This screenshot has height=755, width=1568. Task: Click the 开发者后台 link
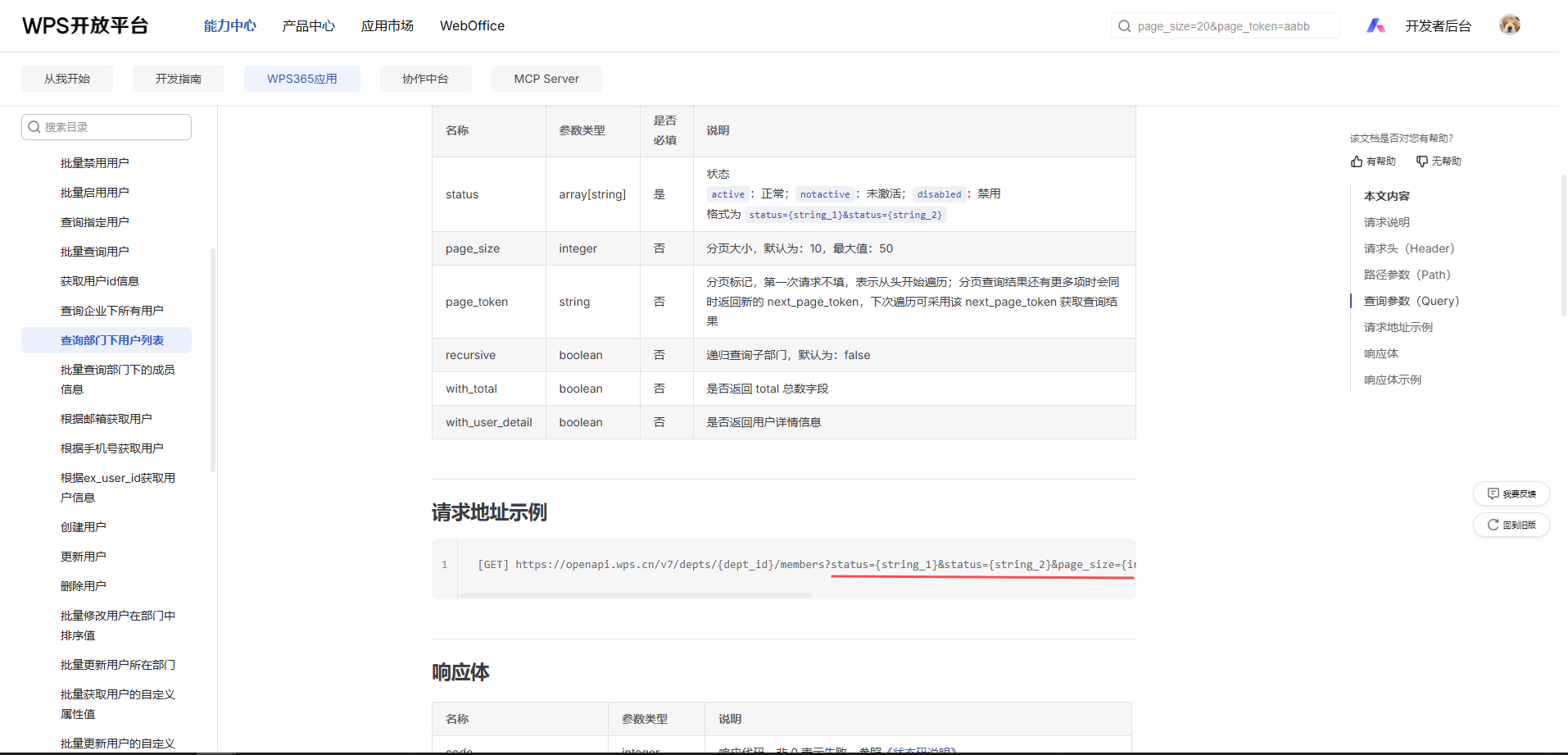(x=1438, y=26)
